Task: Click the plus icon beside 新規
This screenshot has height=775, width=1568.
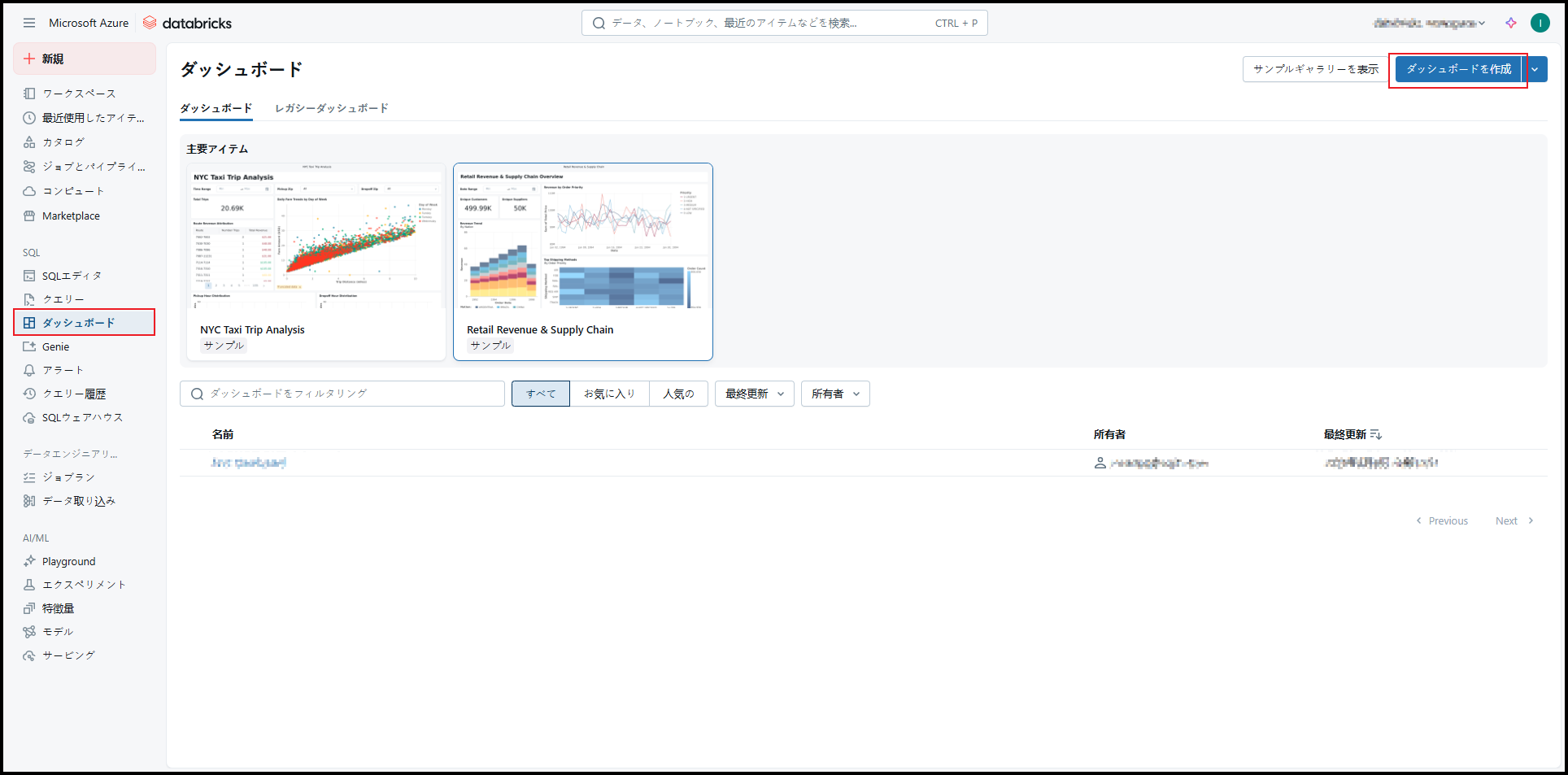Action: [29, 59]
